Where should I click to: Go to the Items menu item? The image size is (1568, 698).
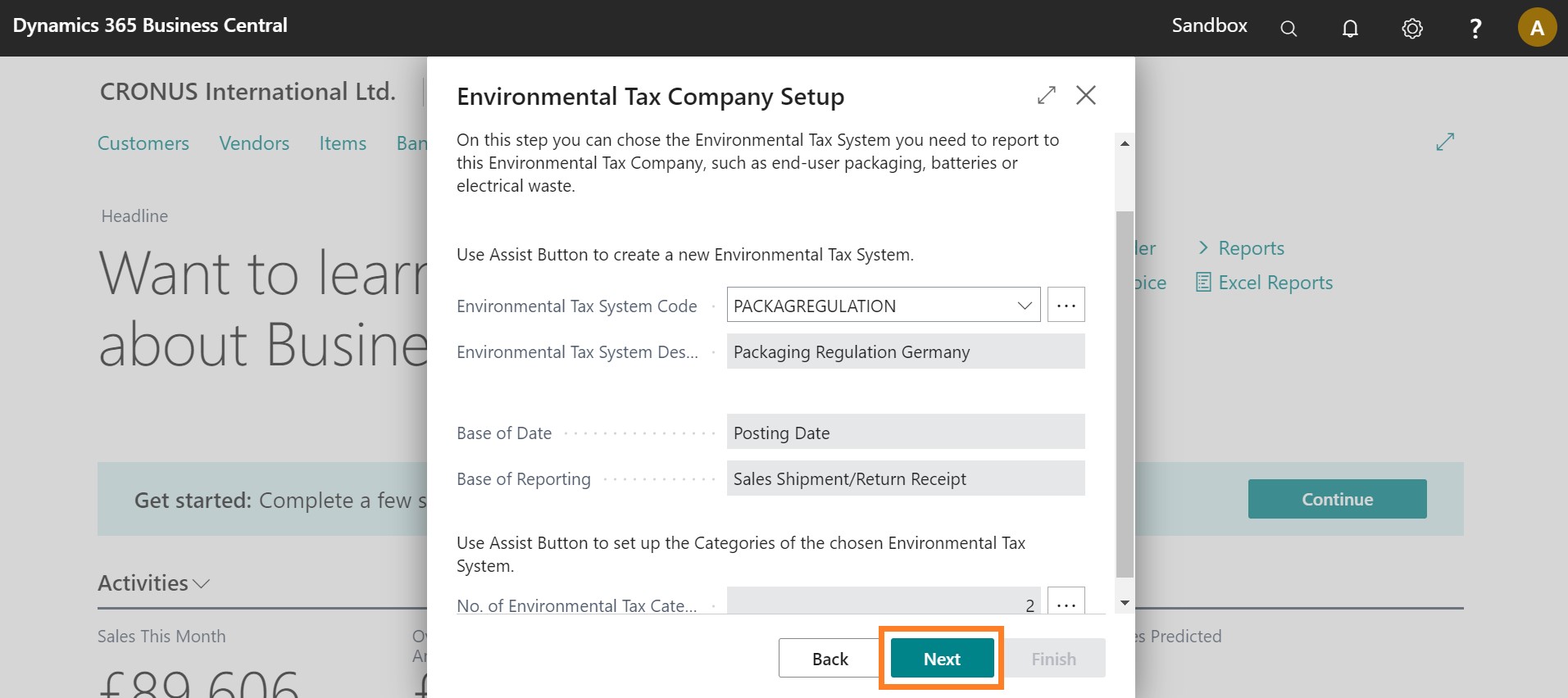pos(343,143)
